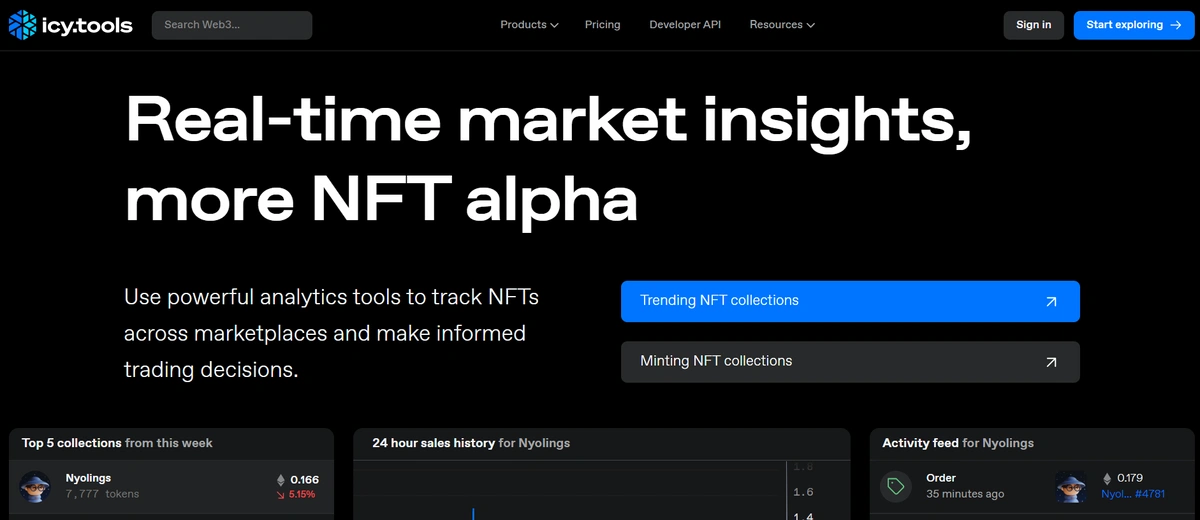Click the icy.tools snowflake logo
The image size is (1200, 520).
coord(21,25)
